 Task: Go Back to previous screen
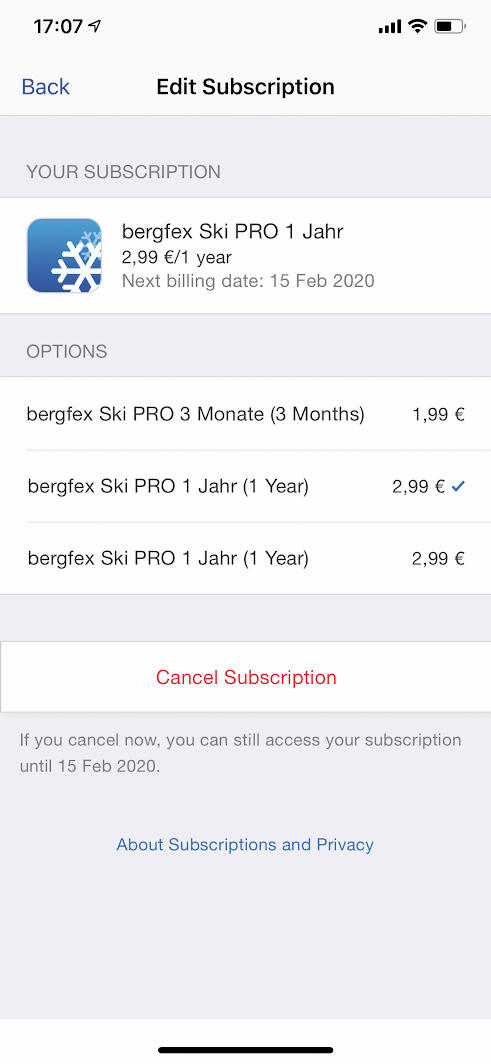click(x=45, y=87)
